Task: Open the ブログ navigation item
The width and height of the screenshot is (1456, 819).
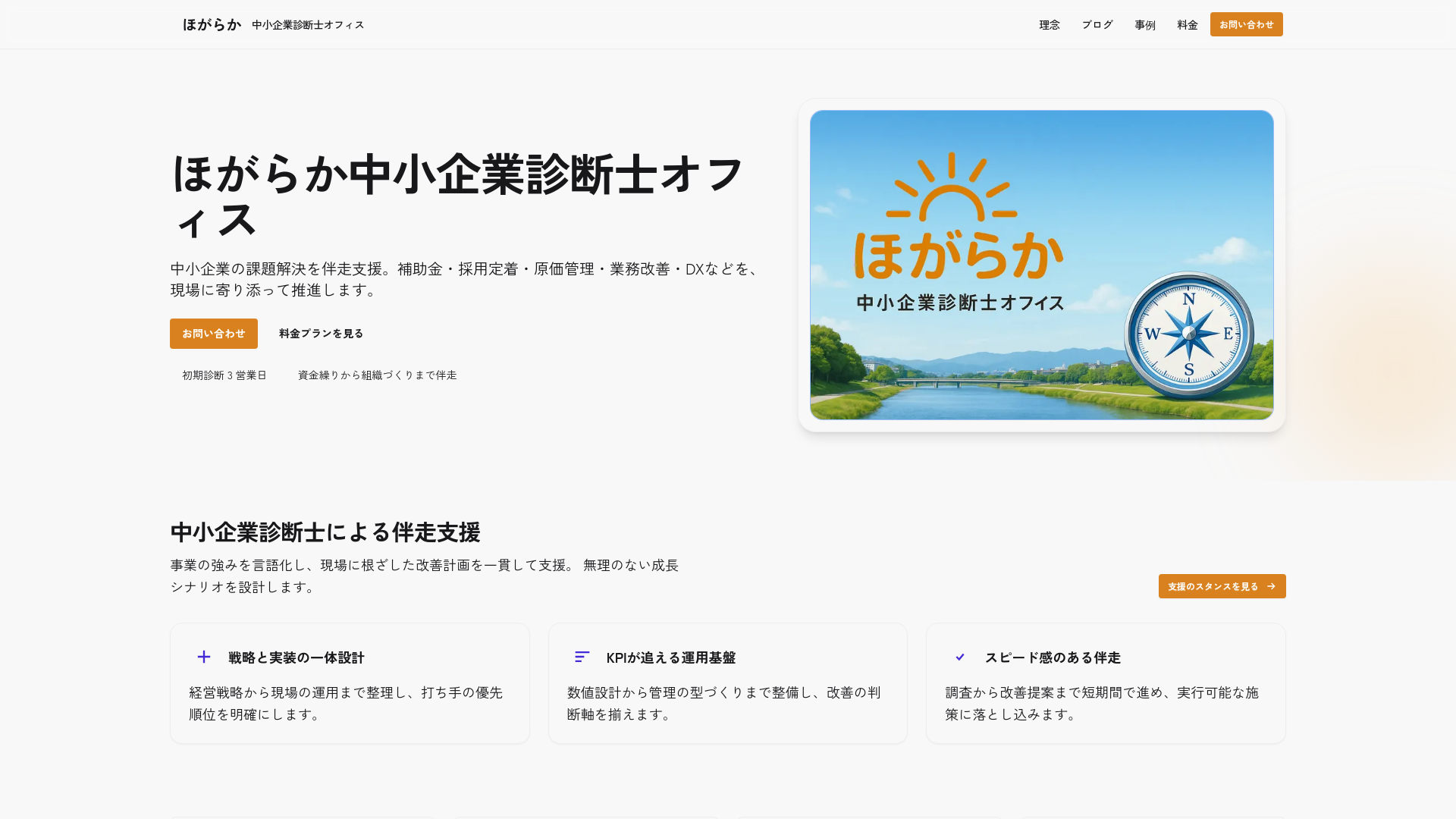Action: click(x=1097, y=25)
